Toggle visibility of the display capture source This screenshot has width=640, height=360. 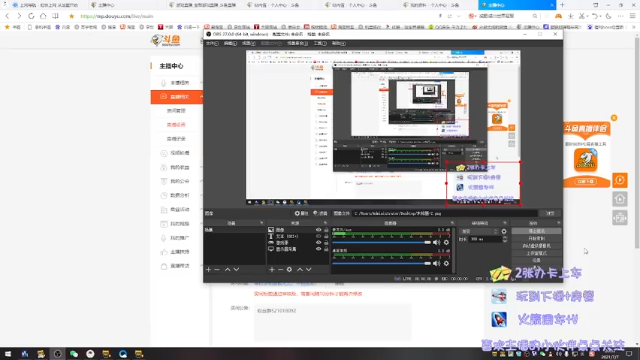tap(318, 249)
